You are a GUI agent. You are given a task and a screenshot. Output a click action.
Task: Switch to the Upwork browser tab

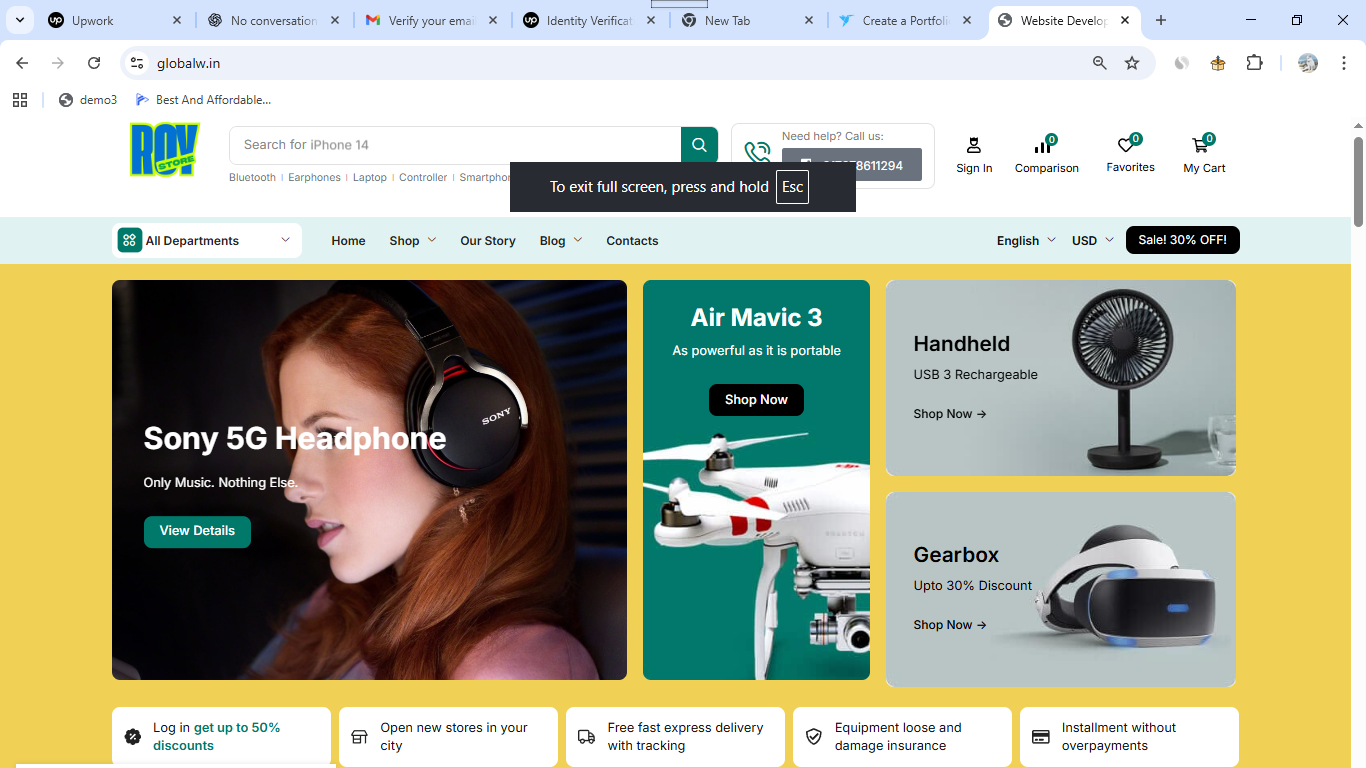[x=92, y=20]
